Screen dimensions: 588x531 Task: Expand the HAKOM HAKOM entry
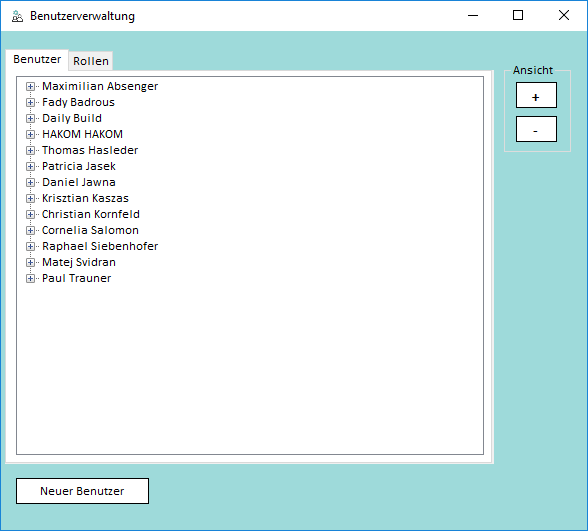[30, 134]
